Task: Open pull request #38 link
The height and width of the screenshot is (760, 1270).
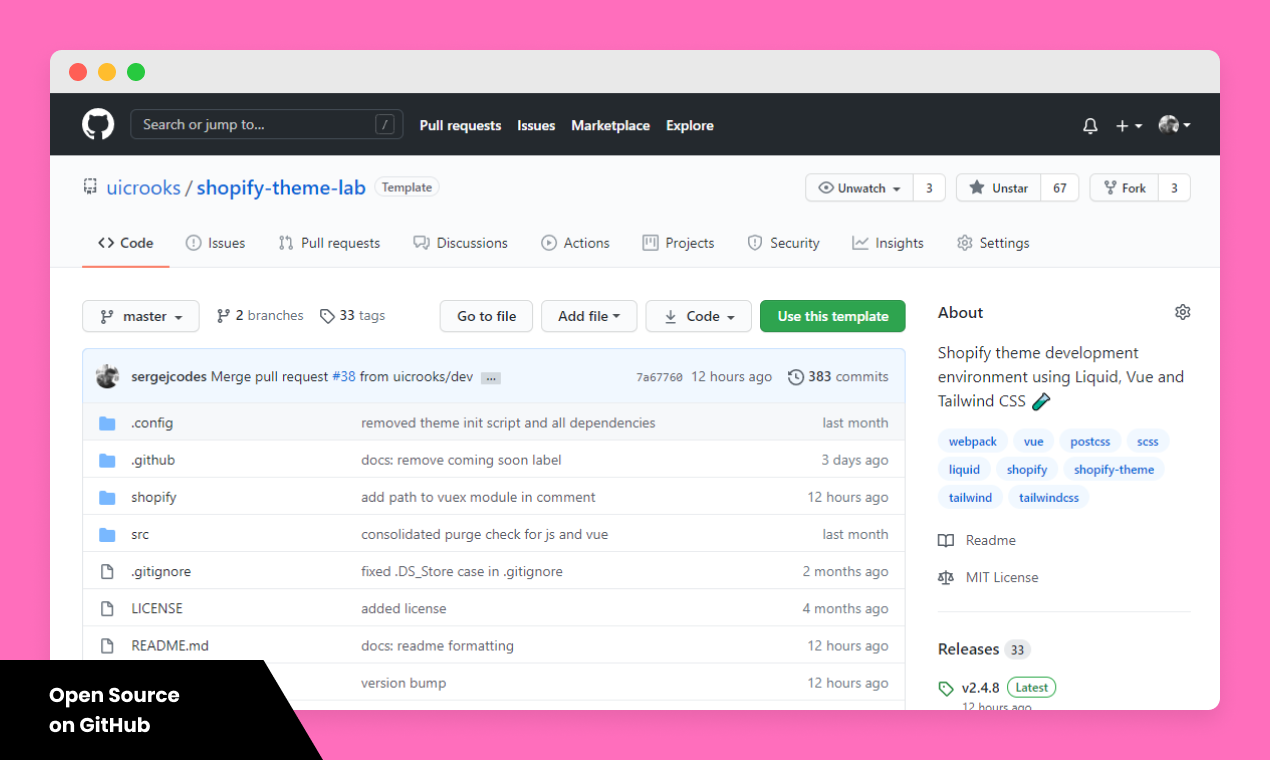Action: pyautogui.click(x=344, y=377)
